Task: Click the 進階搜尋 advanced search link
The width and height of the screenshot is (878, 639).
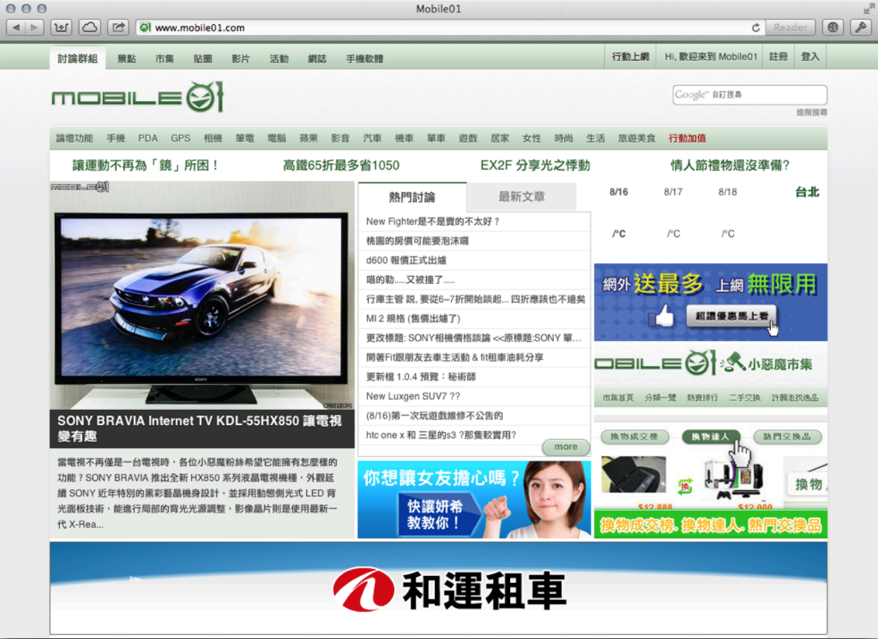Action: [811, 113]
